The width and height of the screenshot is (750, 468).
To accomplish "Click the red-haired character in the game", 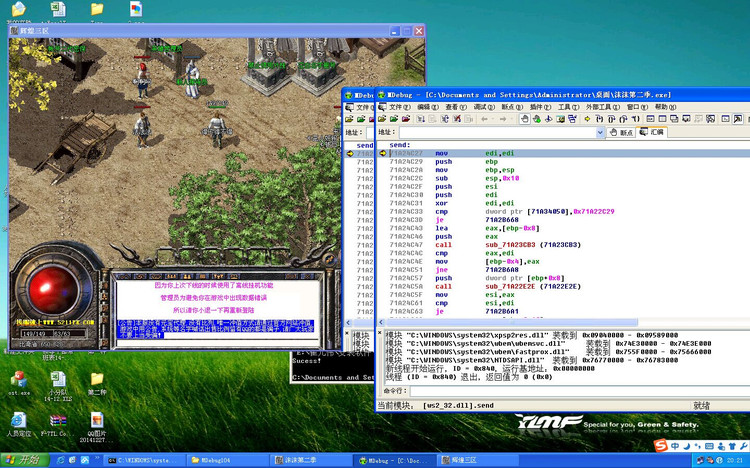I will pos(143,79).
